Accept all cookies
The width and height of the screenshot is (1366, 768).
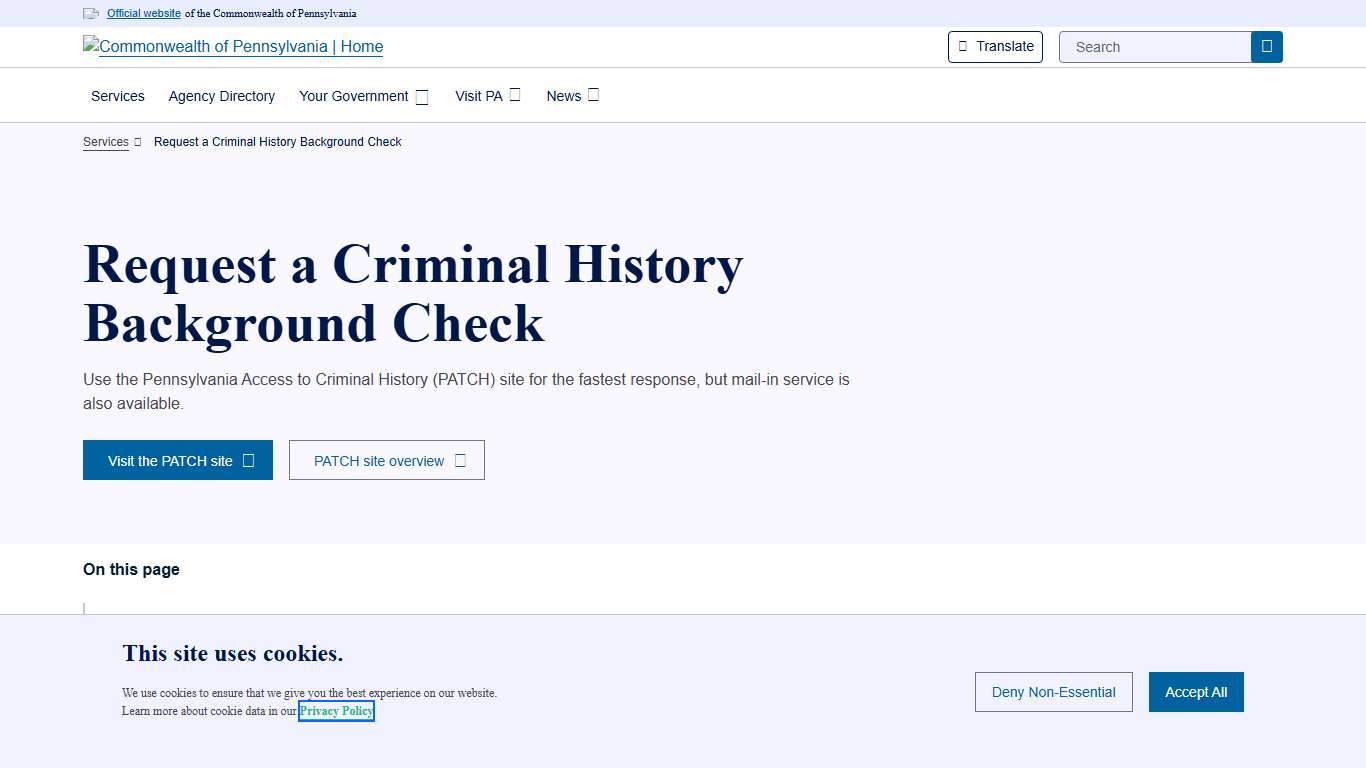pos(1196,692)
